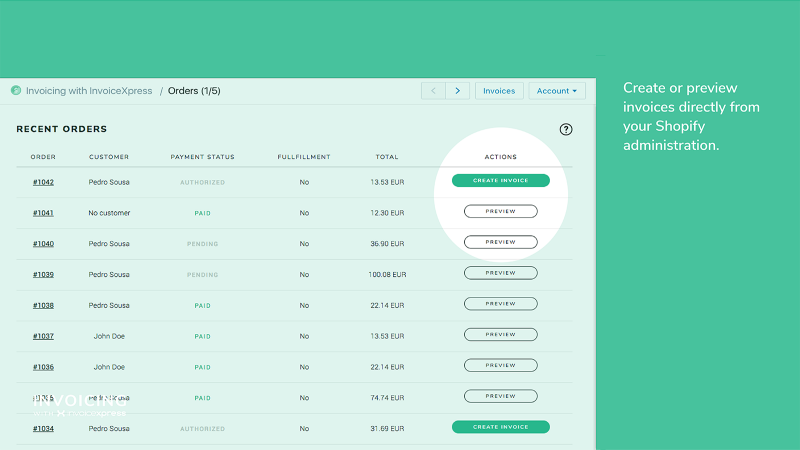Preview invoice for order #1037

[501, 335]
